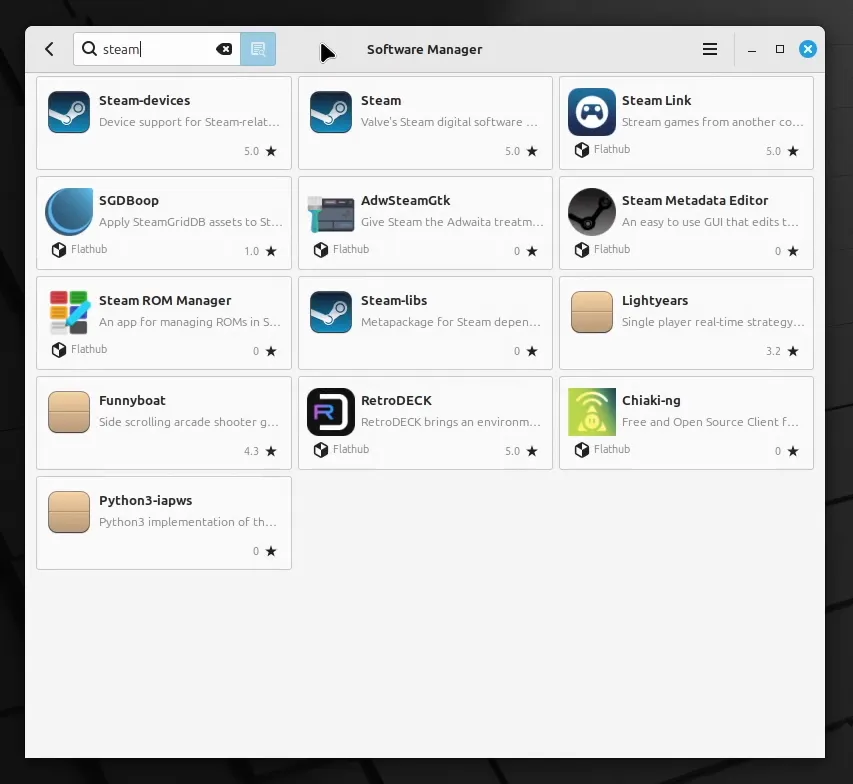The width and height of the screenshot is (853, 784).
Task: Maximize the Software Manager window
Action: tap(780, 49)
